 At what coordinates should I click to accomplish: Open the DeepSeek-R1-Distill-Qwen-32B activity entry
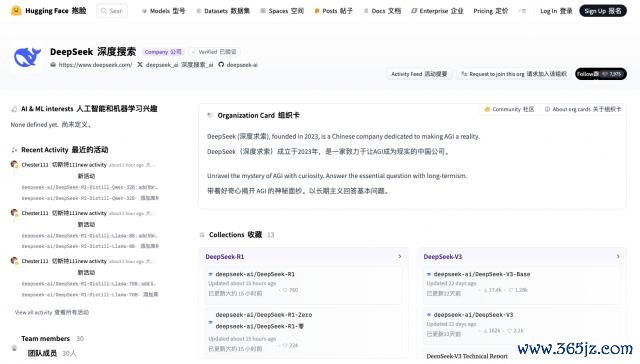coord(90,193)
